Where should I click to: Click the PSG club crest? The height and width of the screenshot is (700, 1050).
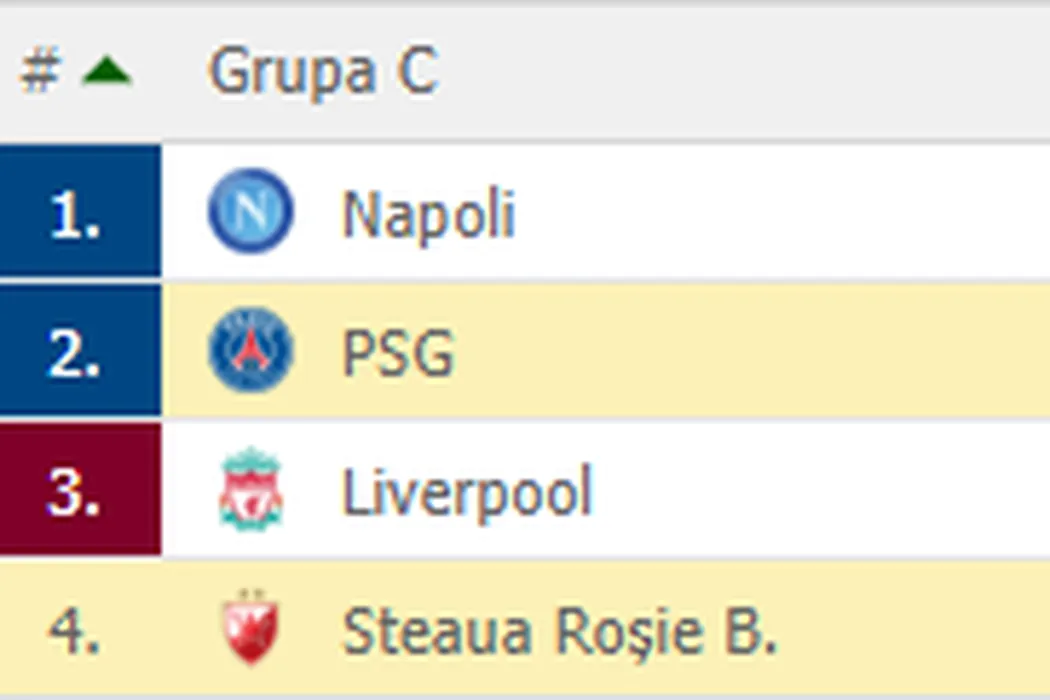pos(250,351)
